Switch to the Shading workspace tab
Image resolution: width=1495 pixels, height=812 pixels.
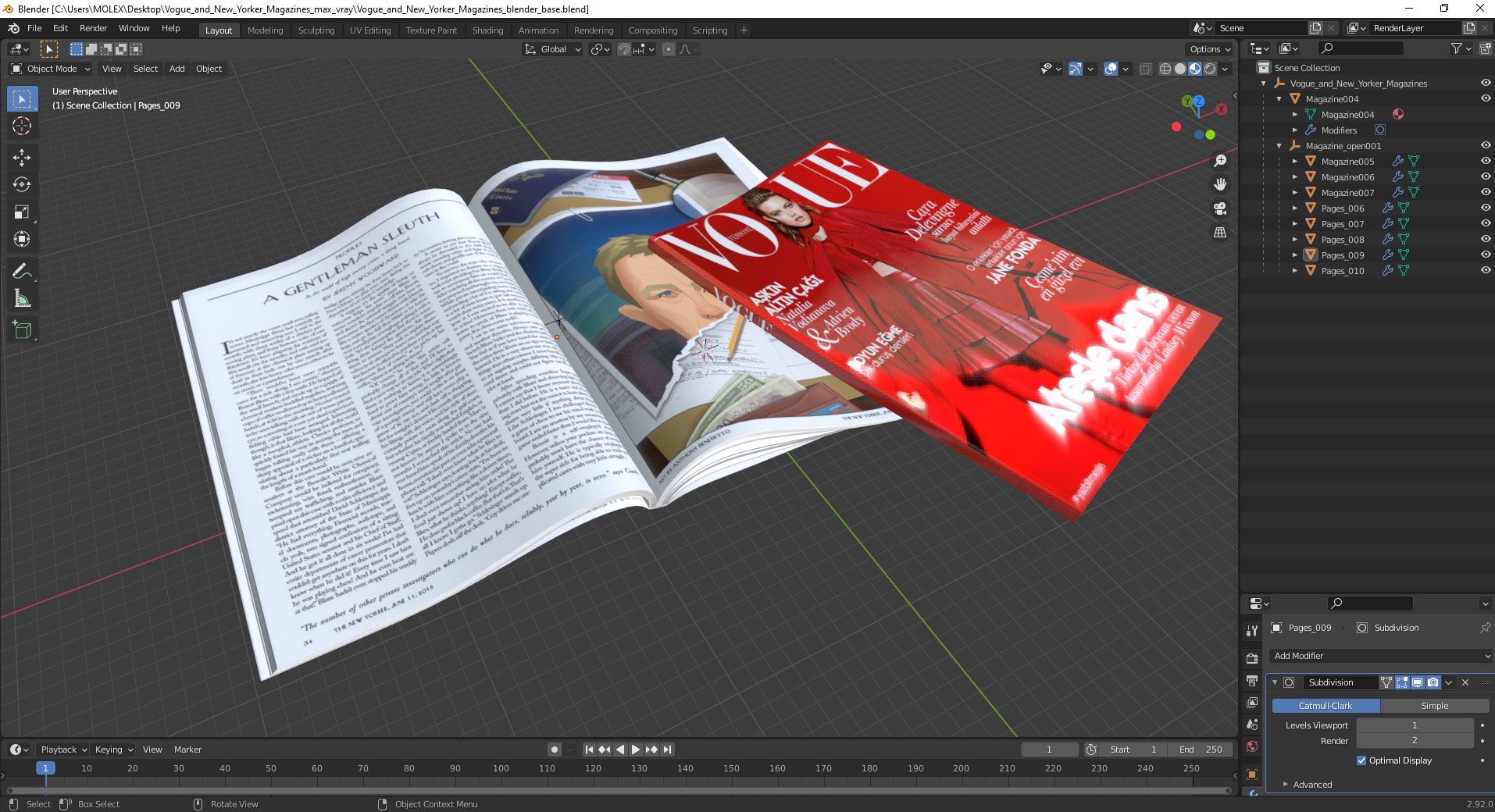click(487, 30)
